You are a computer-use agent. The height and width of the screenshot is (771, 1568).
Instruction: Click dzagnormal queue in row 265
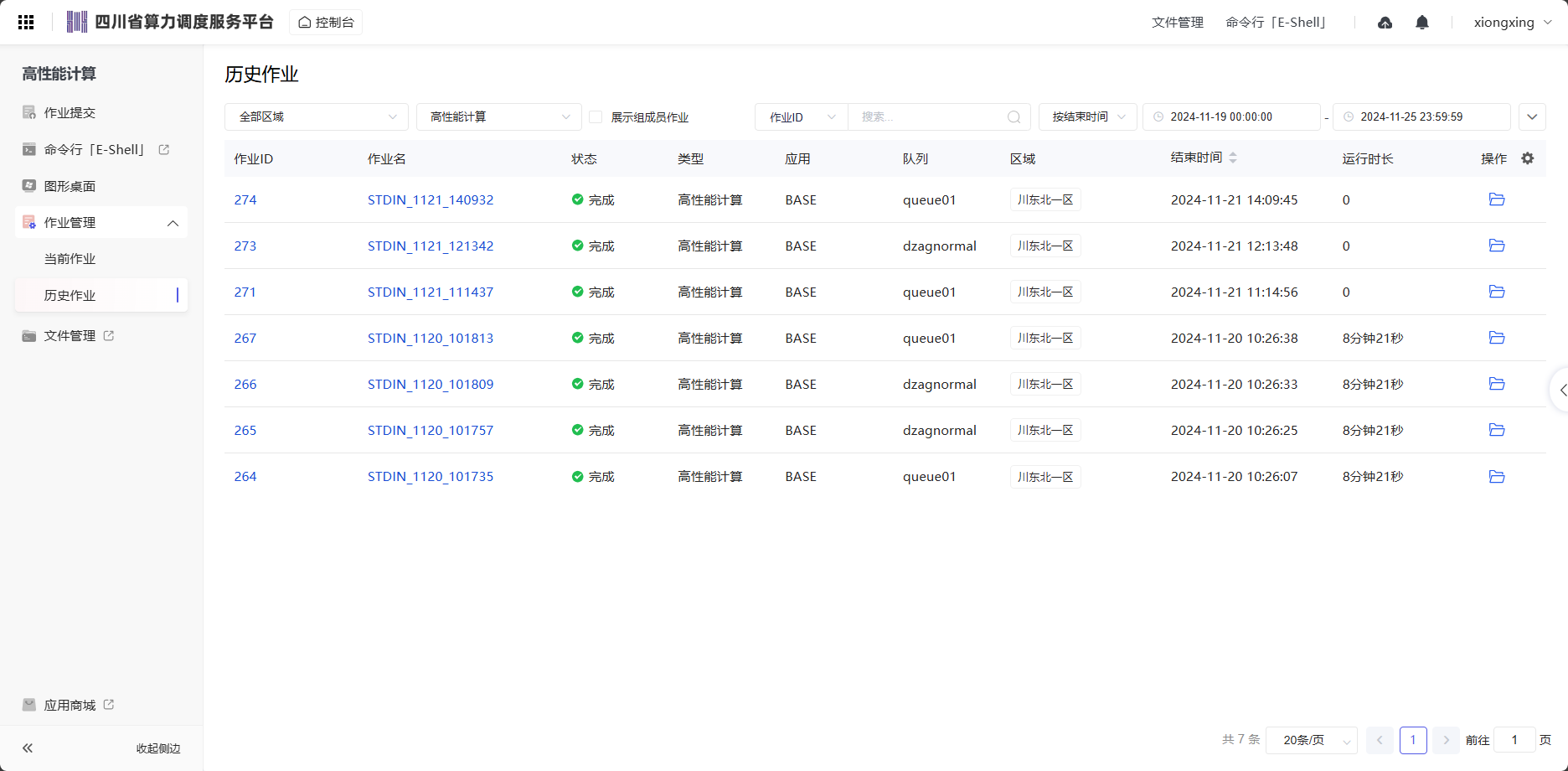coord(940,430)
